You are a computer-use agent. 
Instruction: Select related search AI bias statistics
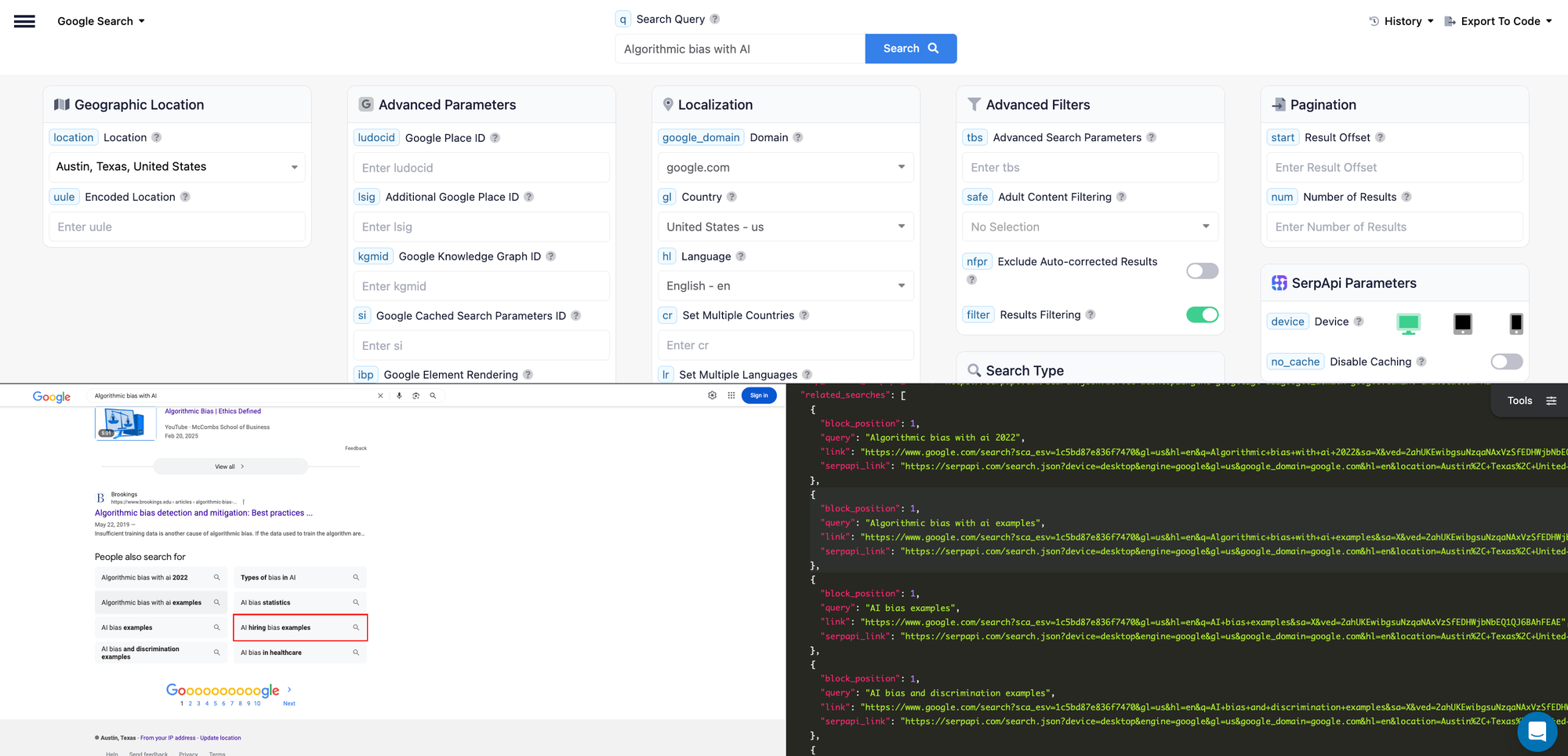coord(300,602)
